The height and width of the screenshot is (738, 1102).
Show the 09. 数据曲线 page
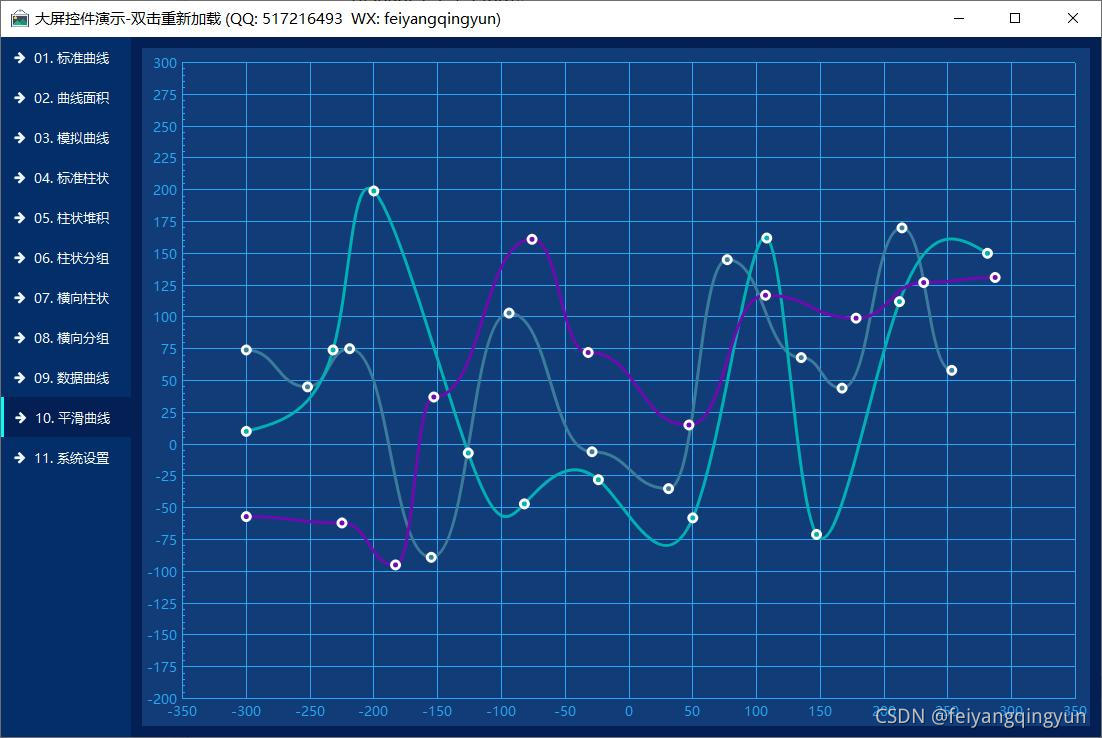coord(65,378)
